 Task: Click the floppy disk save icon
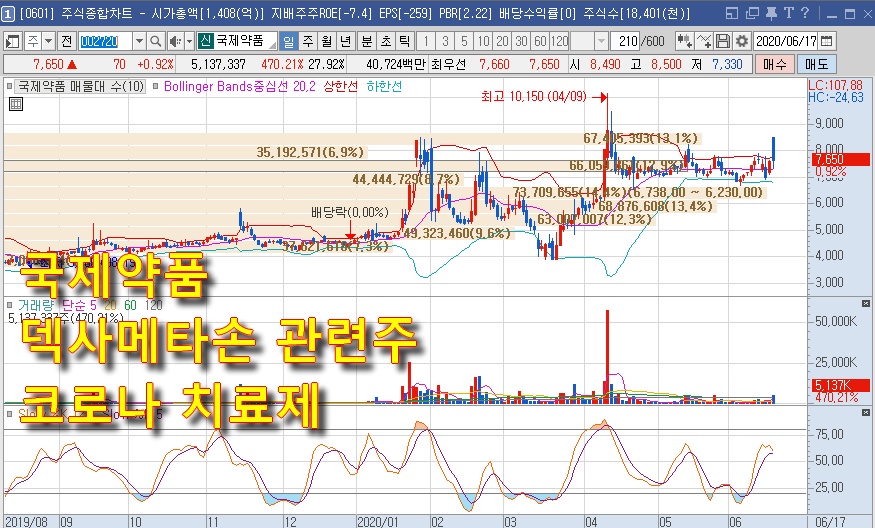pyautogui.click(x=723, y=41)
